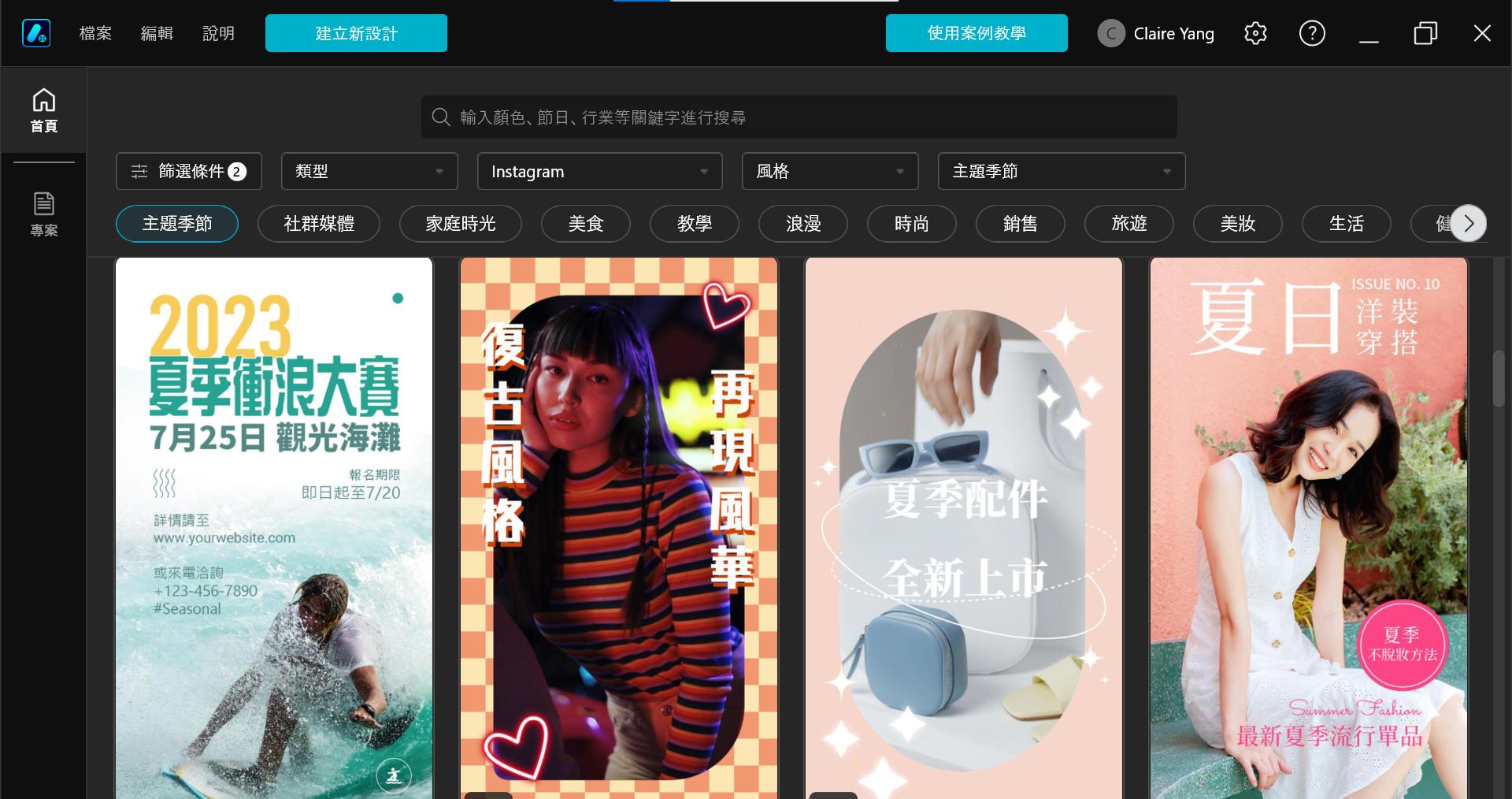Expand the 類型 dropdown
The height and width of the screenshot is (799, 1512).
coord(369,171)
